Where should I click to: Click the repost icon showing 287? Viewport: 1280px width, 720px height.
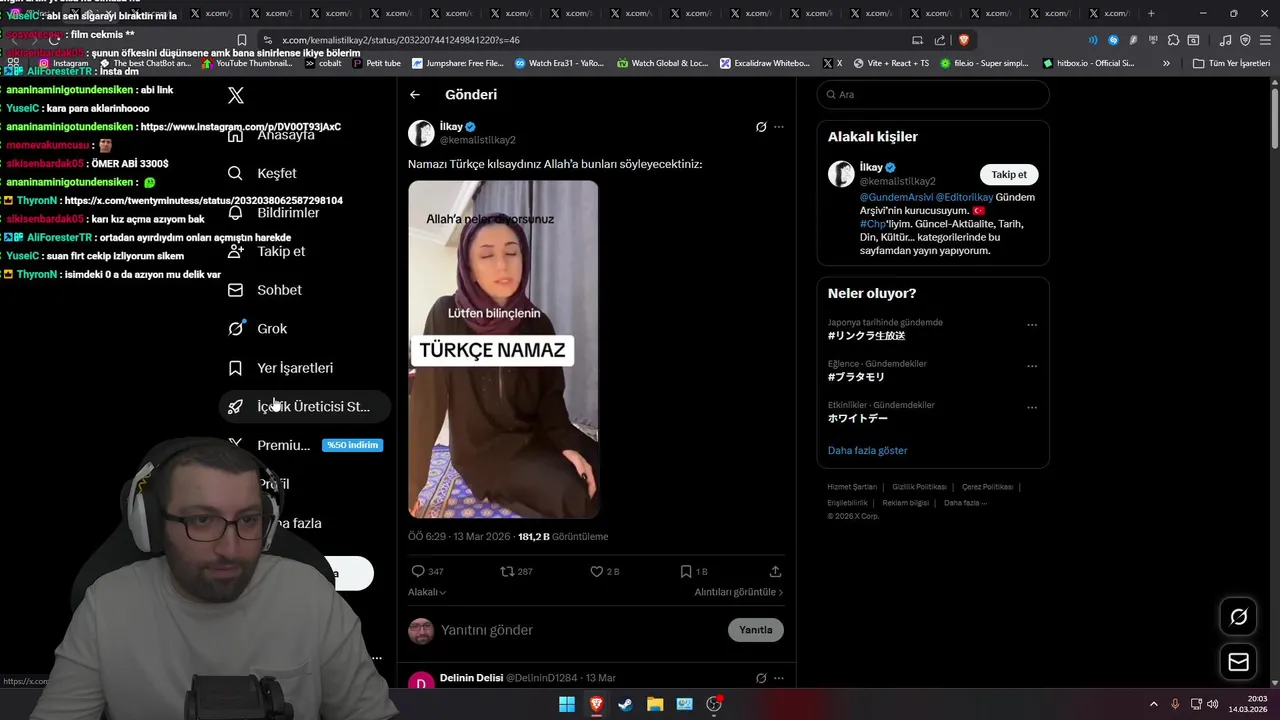pyautogui.click(x=507, y=571)
